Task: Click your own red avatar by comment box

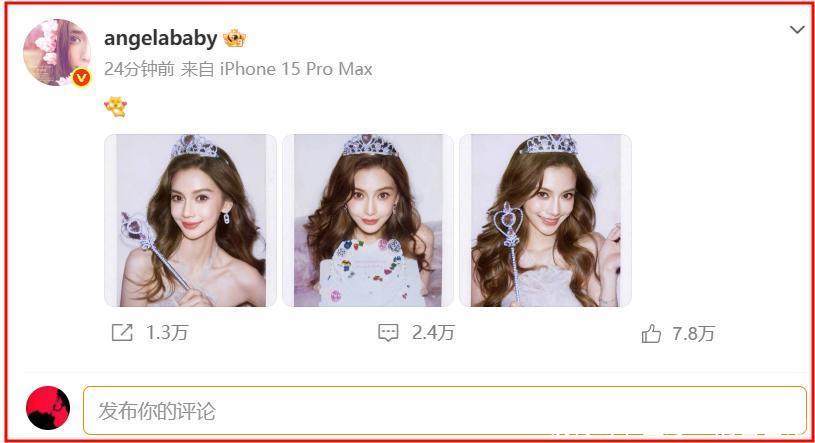Action: pos(48,408)
